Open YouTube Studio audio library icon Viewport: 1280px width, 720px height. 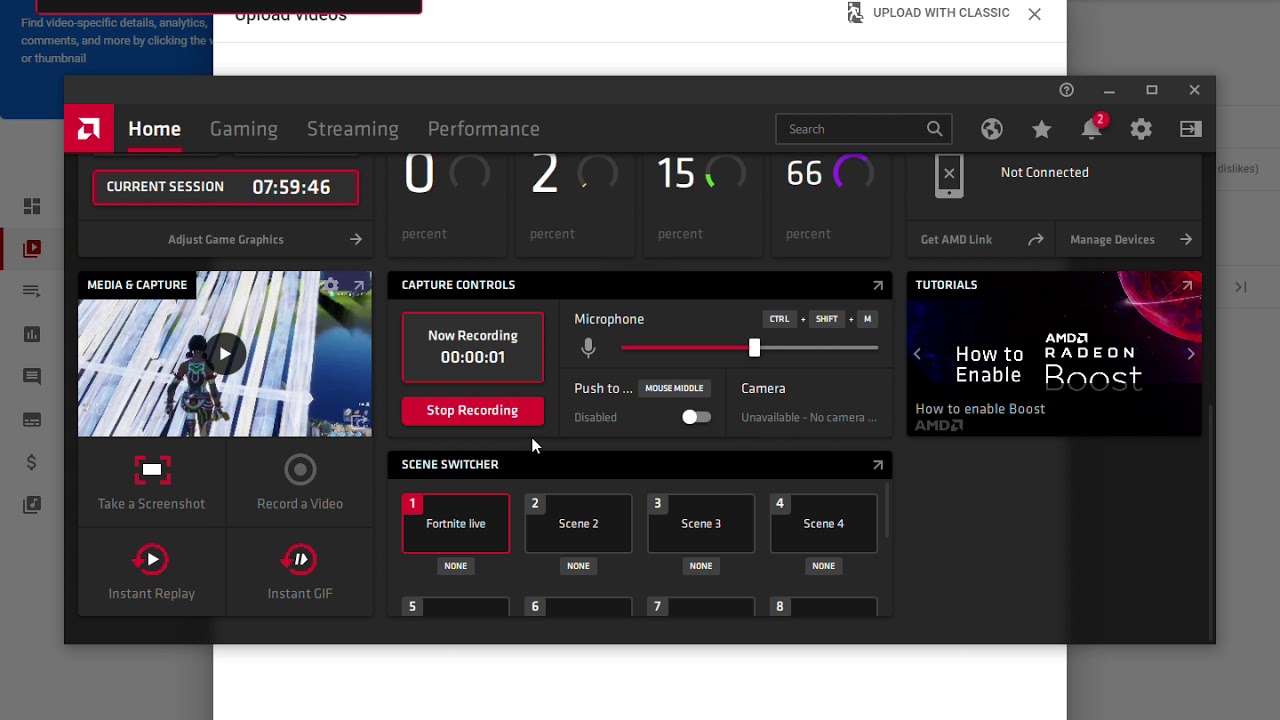[x=32, y=505]
